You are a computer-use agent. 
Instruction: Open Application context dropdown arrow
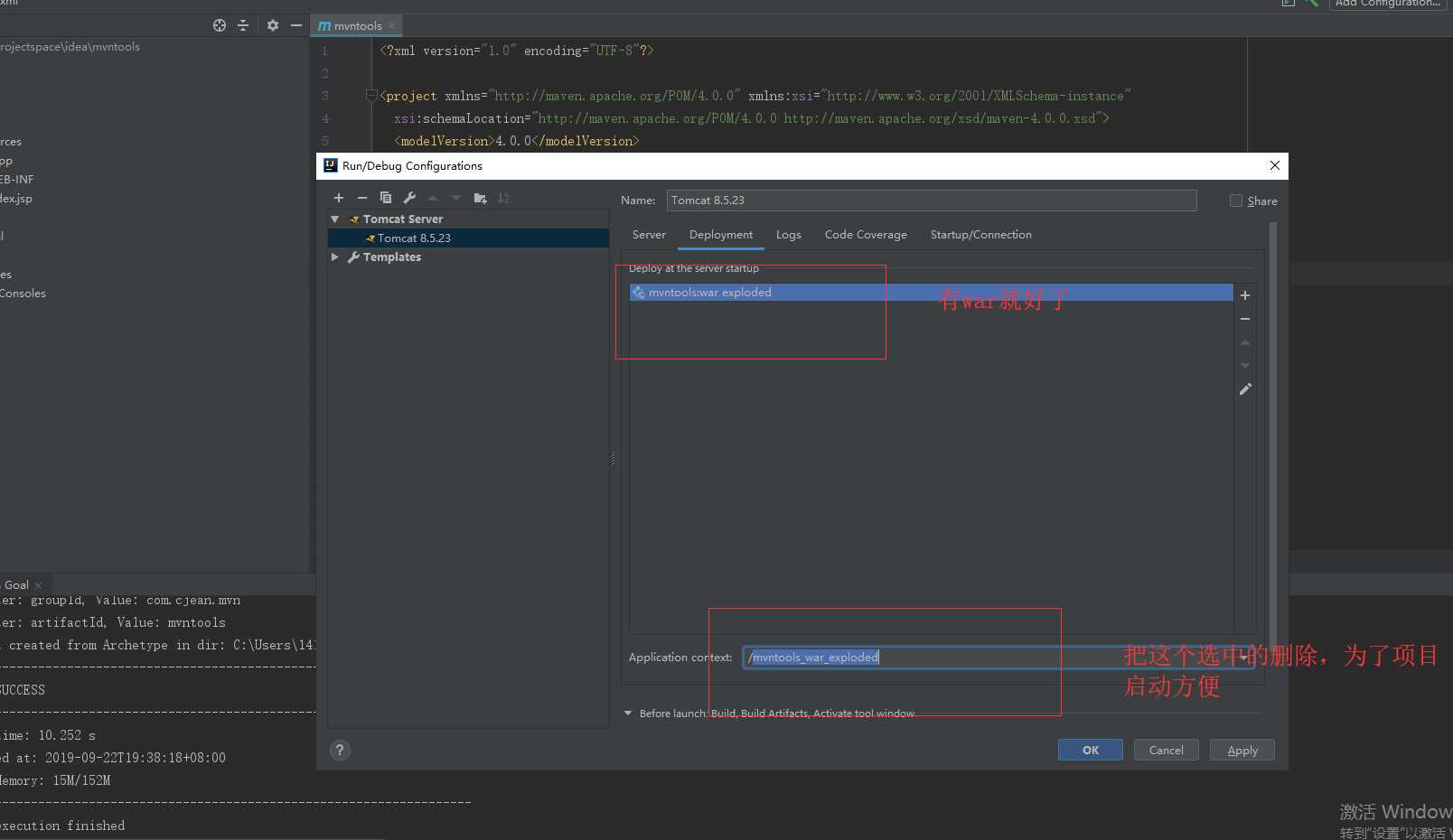pos(1244,658)
